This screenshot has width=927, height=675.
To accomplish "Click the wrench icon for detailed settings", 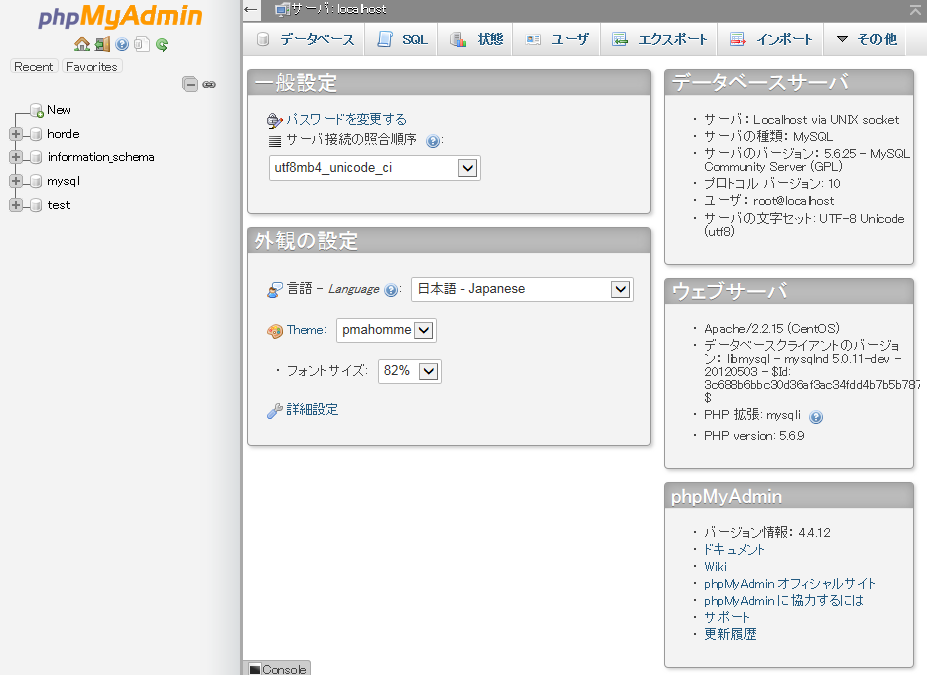I will click(x=274, y=411).
